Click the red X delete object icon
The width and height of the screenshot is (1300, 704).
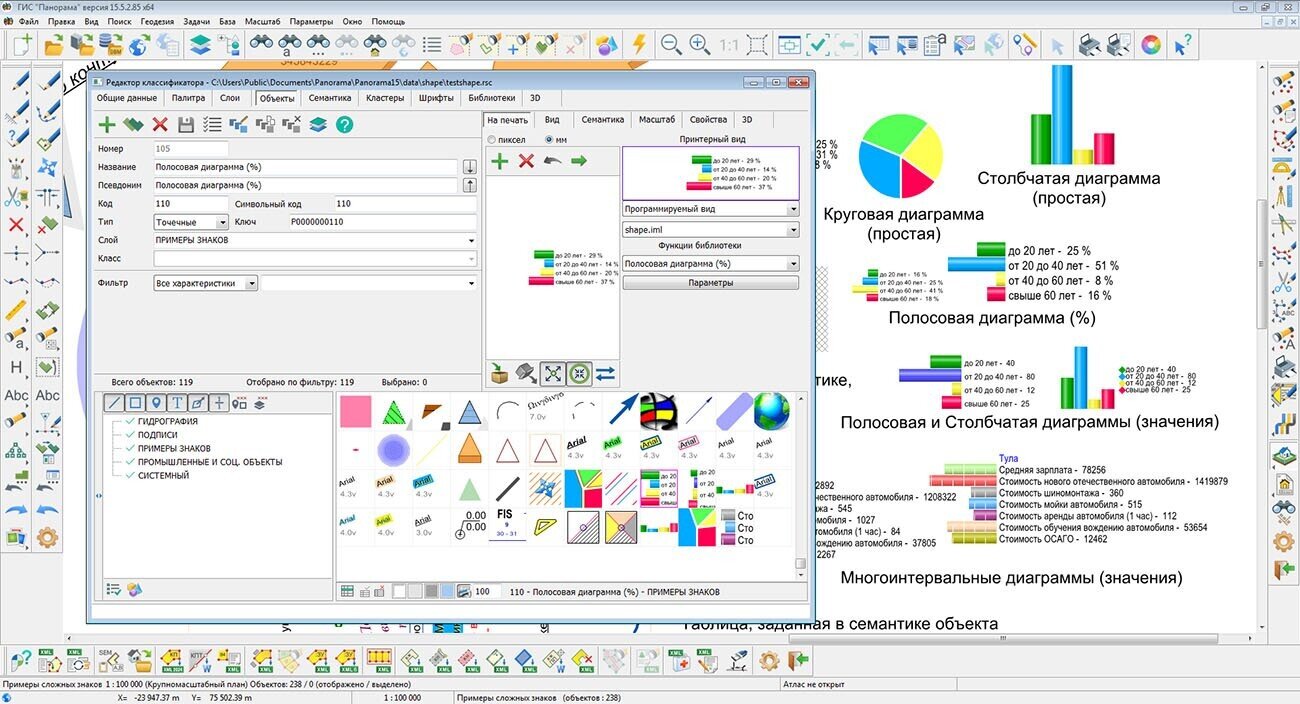(160, 124)
